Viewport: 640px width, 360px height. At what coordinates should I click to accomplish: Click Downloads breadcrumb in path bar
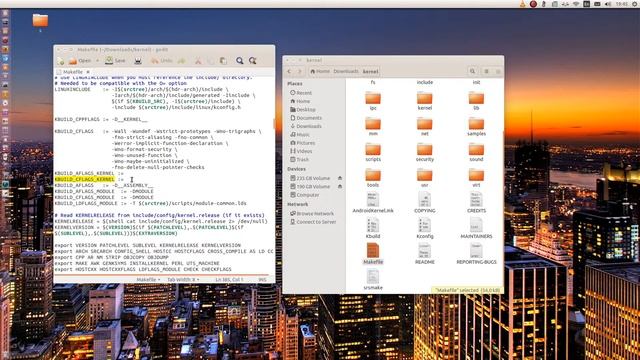click(346, 71)
